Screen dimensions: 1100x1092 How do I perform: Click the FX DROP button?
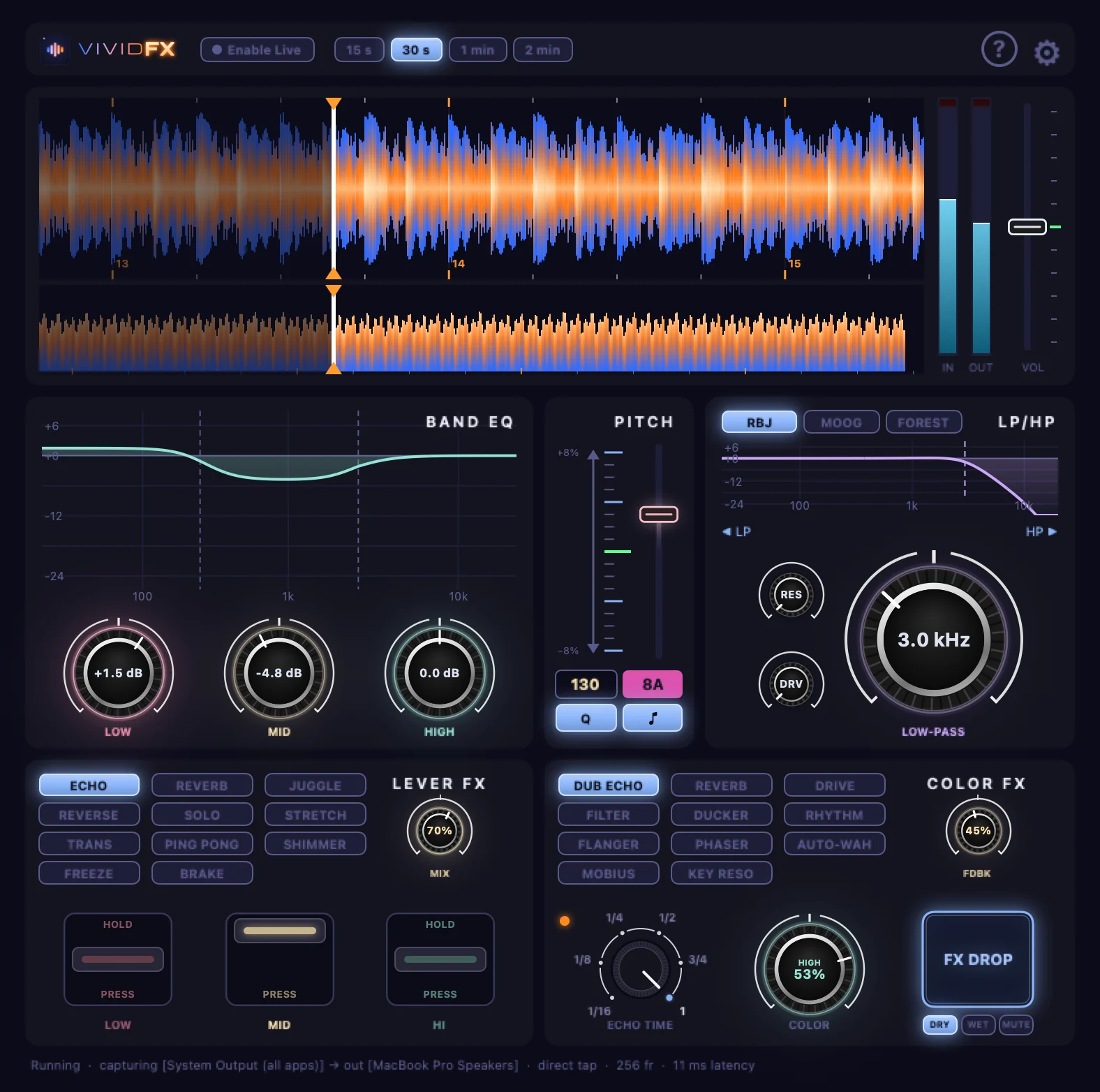[x=977, y=959]
